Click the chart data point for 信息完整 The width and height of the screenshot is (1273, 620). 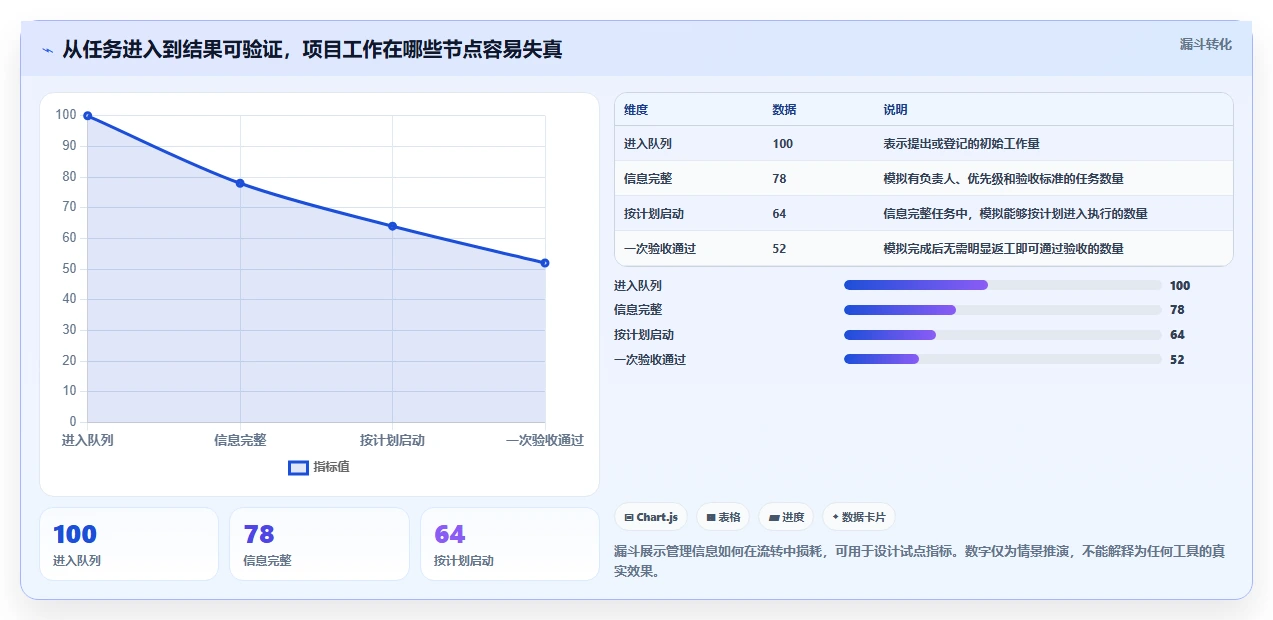(240, 183)
